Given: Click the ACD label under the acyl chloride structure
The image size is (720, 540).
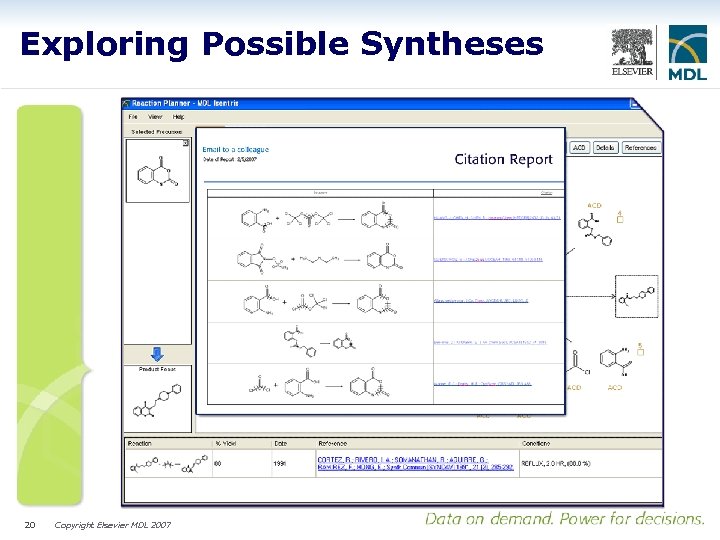Looking at the screenshot, I should pos(574,388).
